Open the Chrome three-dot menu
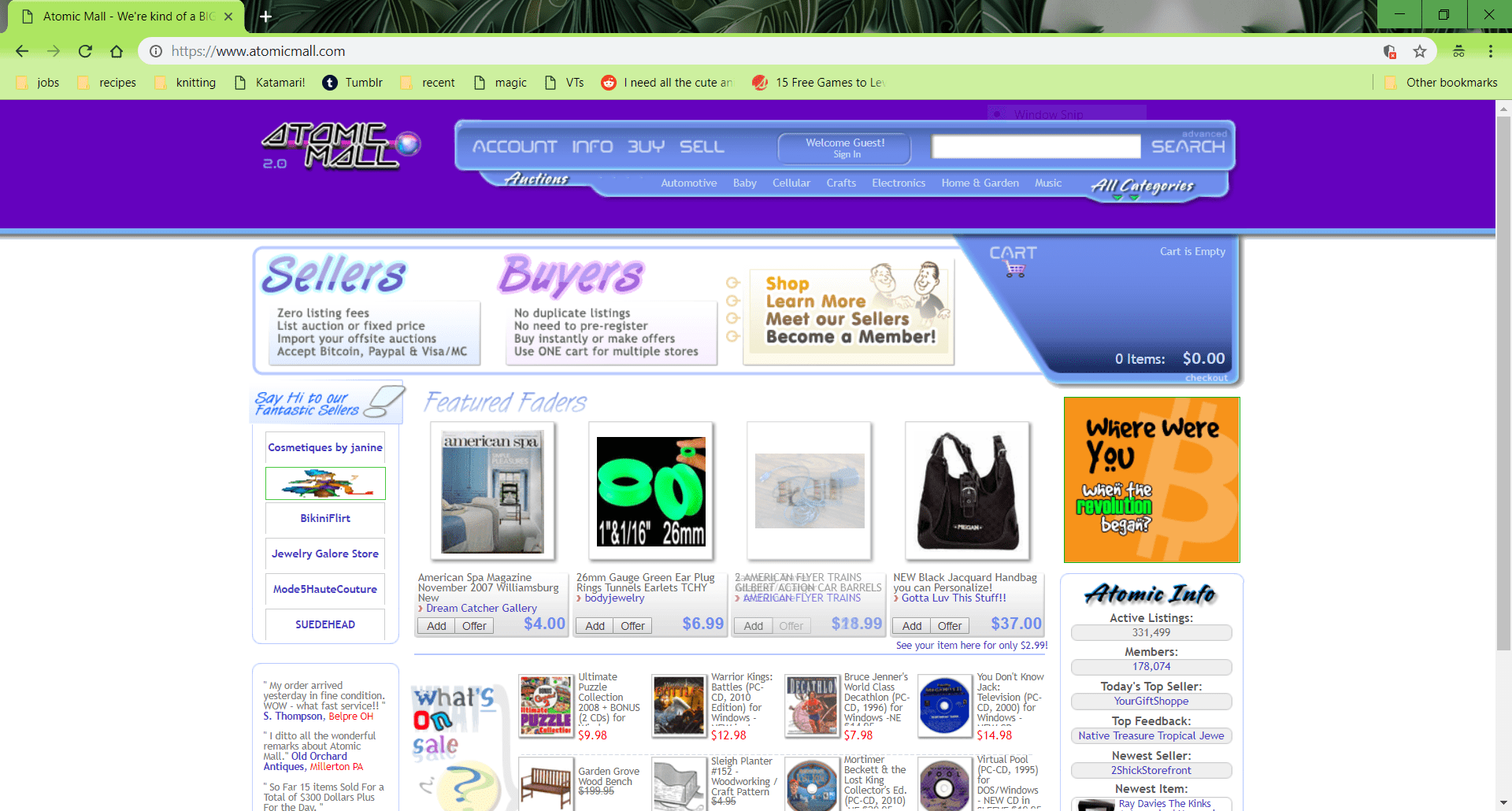 point(1490,51)
